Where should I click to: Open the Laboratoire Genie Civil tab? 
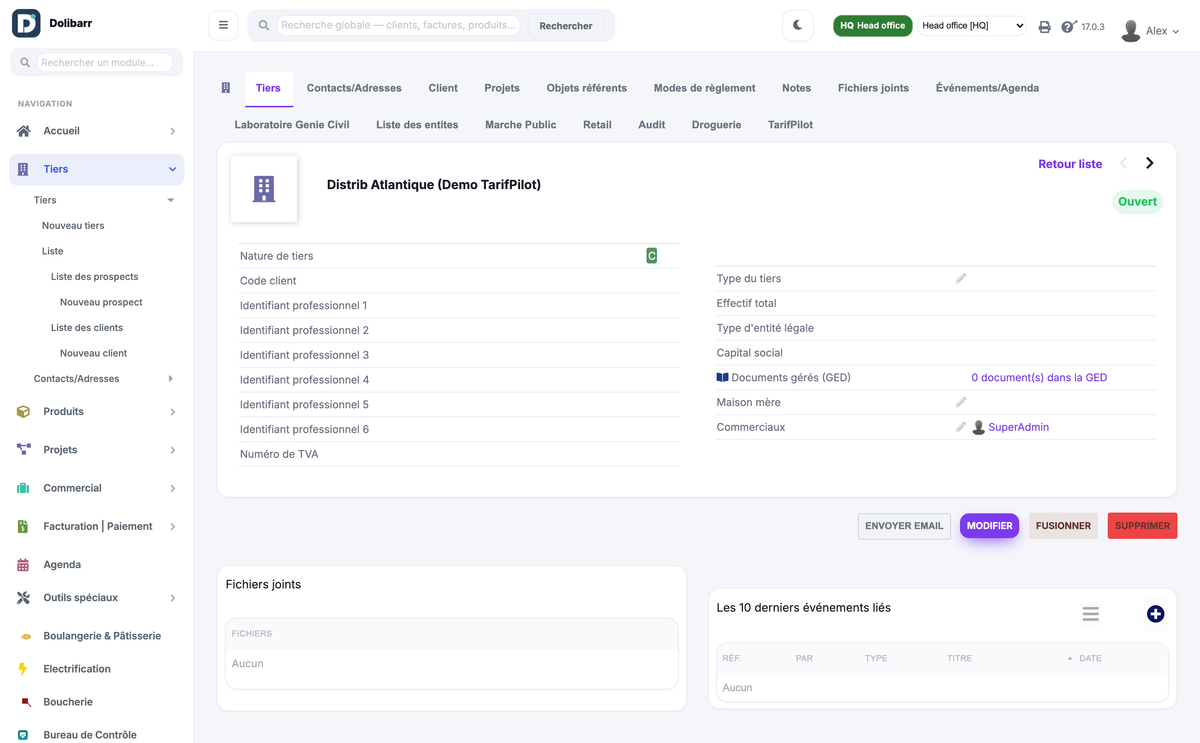[x=292, y=125]
